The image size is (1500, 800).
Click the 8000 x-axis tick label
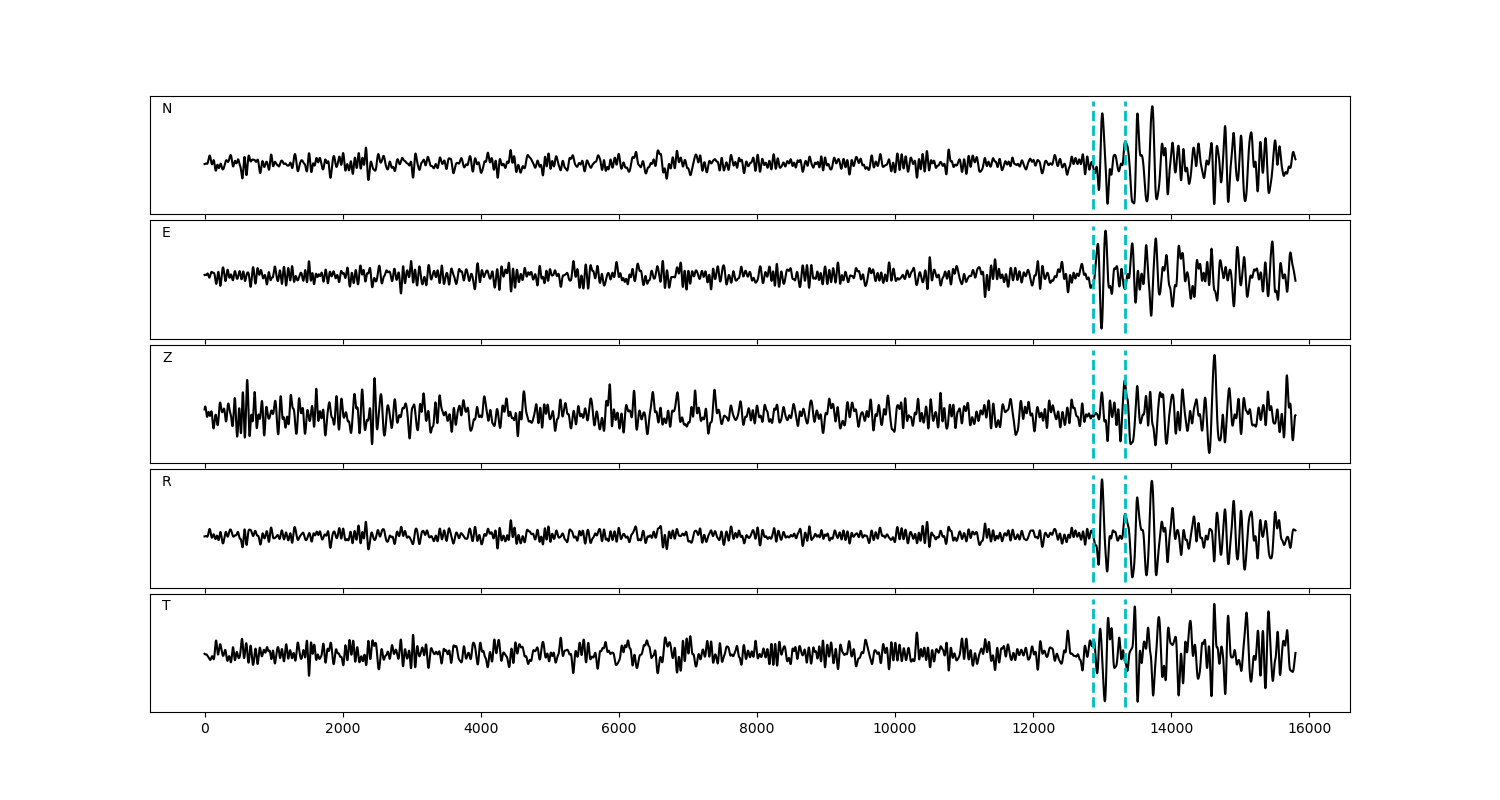757,729
